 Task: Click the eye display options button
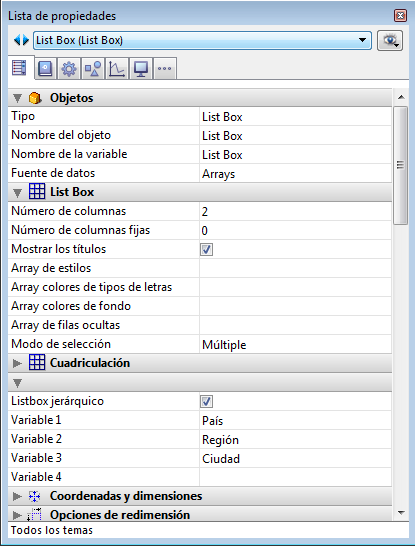click(390, 41)
